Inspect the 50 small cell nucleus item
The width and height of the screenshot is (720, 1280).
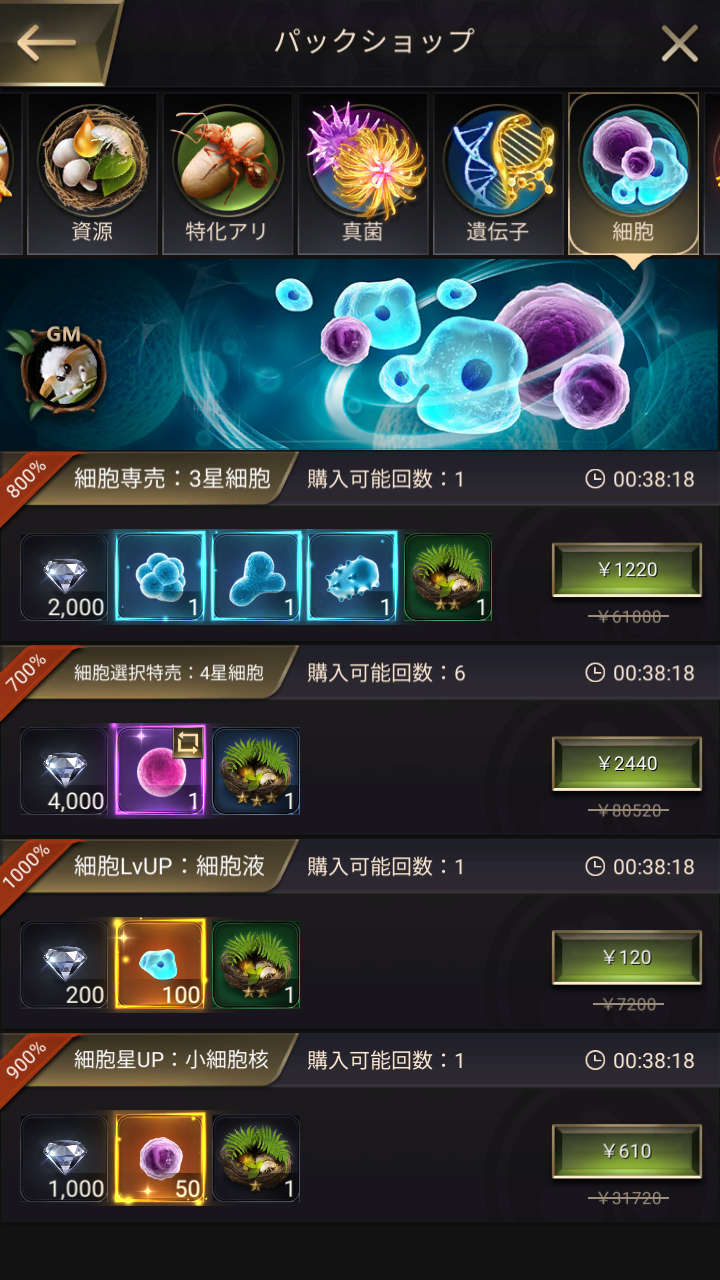pos(161,1159)
